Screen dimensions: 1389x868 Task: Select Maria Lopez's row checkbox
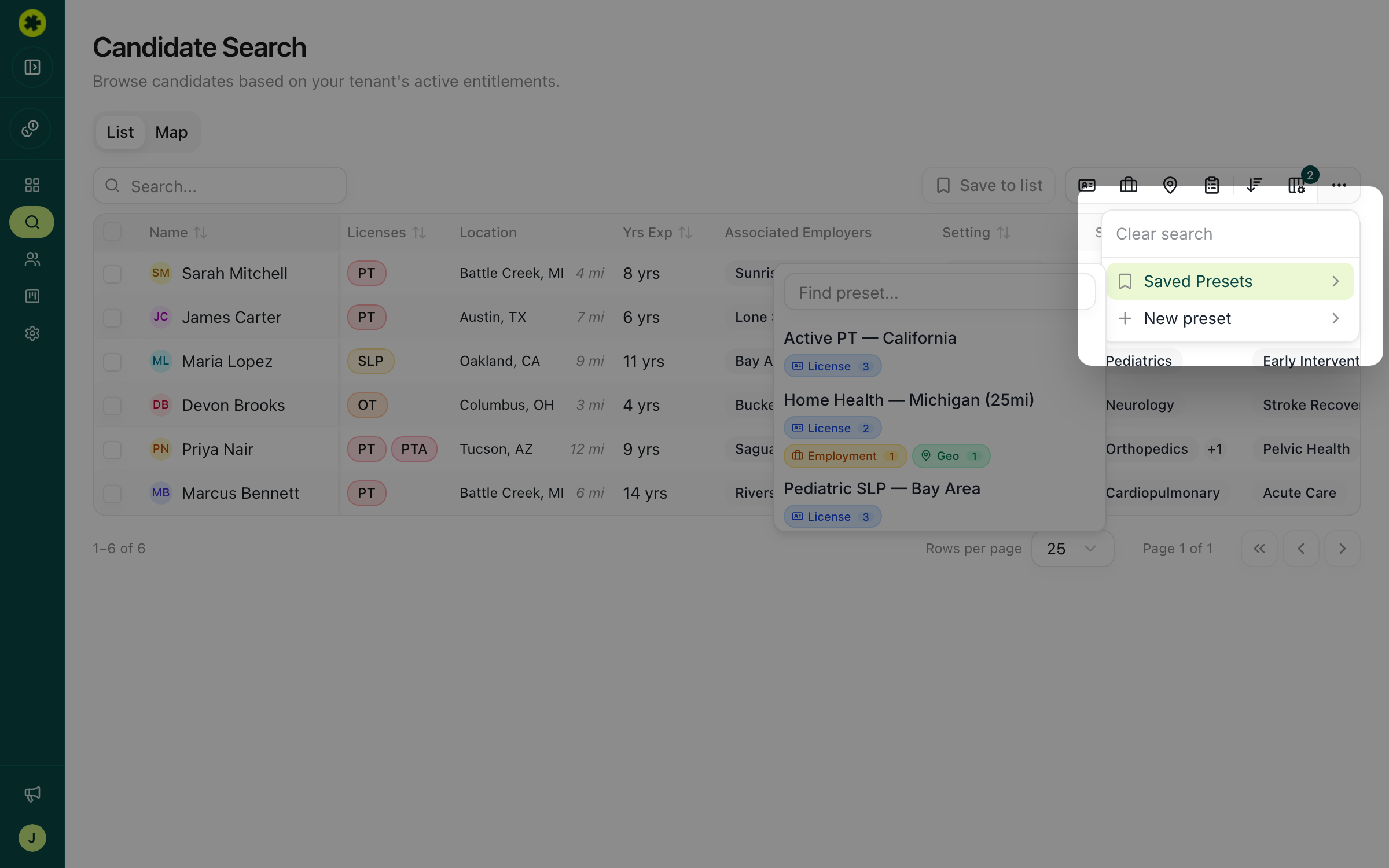click(112, 362)
